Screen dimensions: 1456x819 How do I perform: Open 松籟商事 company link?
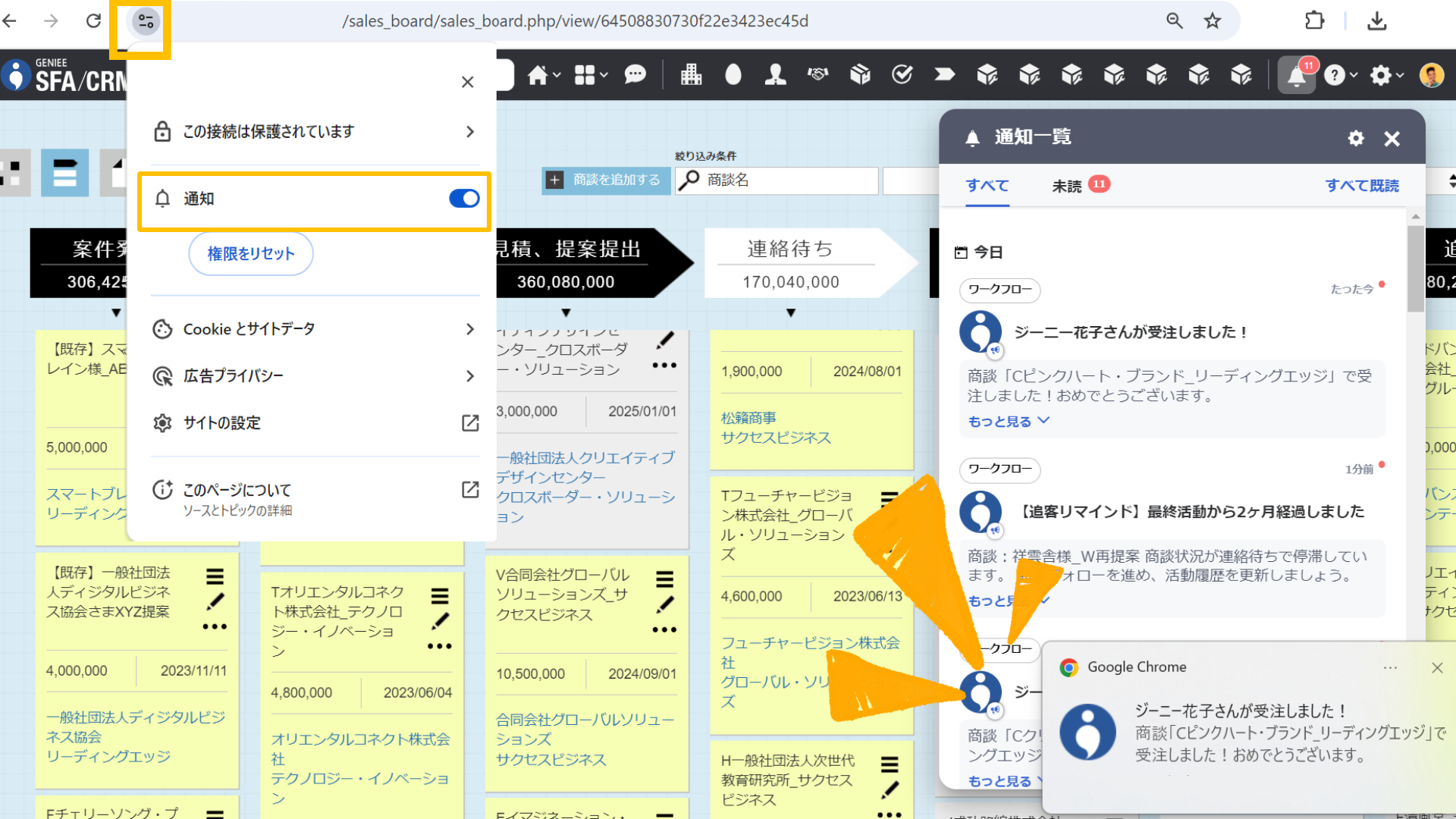click(748, 418)
